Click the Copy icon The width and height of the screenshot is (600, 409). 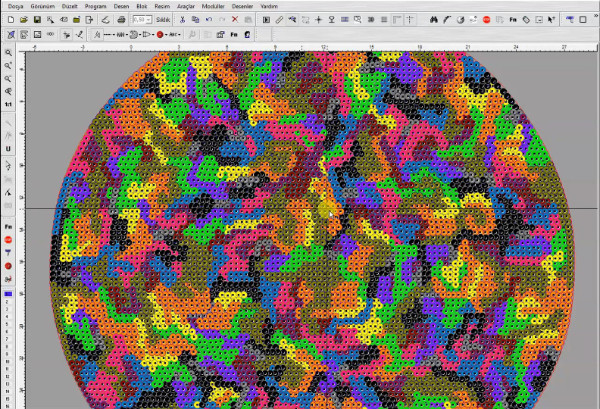pos(196,20)
